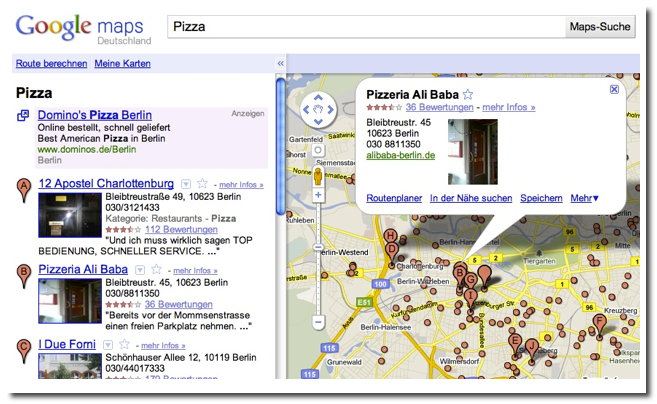This screenshot has width=657, height=404.
Task: Click map marker F near Kreuzberg
Action: click(599, 326)
